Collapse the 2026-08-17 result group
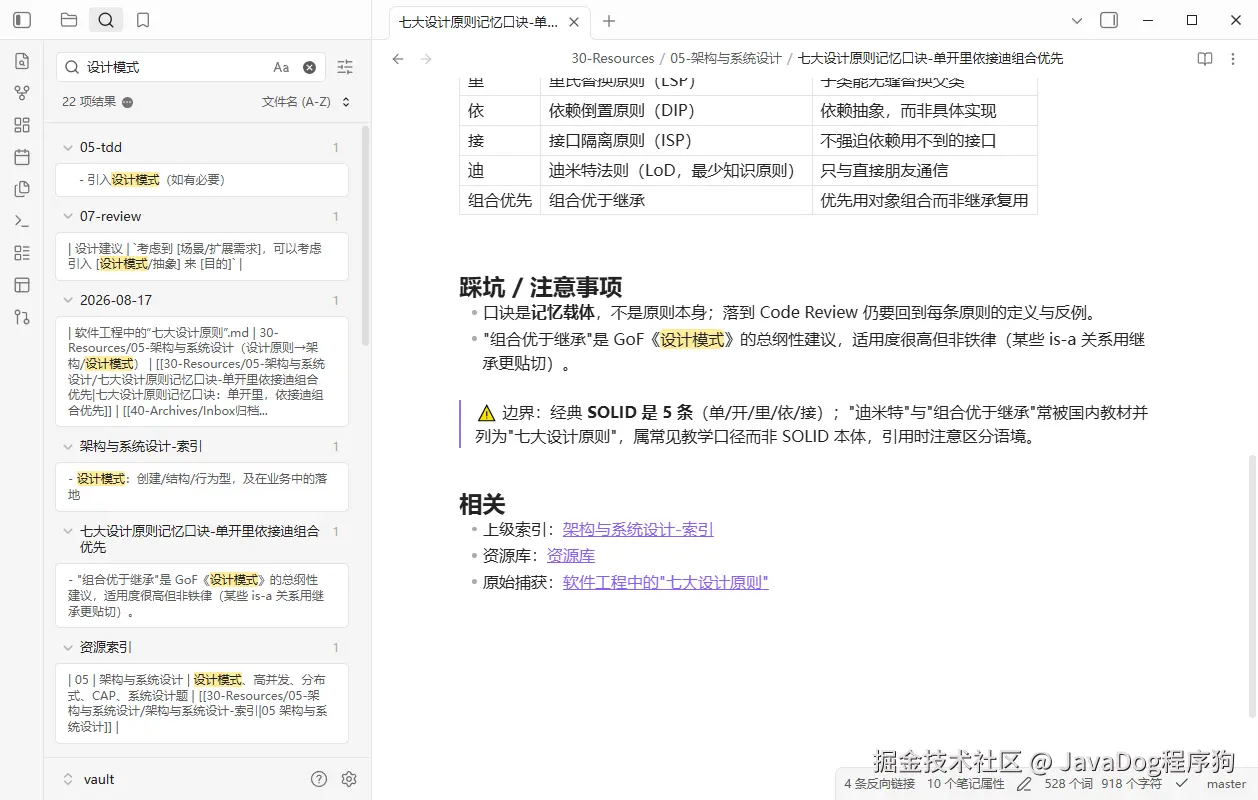 tap(67, 300)
